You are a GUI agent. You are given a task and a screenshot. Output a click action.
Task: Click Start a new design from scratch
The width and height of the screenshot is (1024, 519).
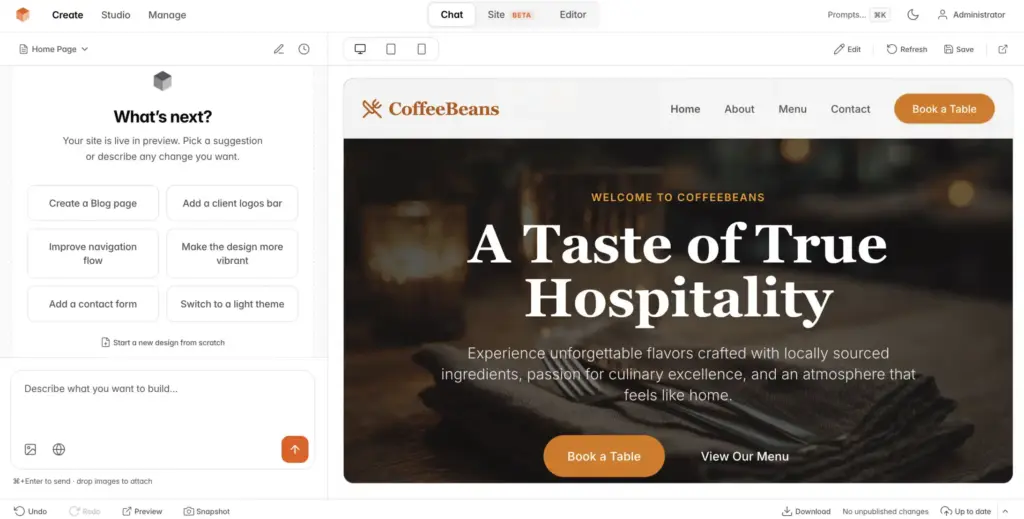163,342
